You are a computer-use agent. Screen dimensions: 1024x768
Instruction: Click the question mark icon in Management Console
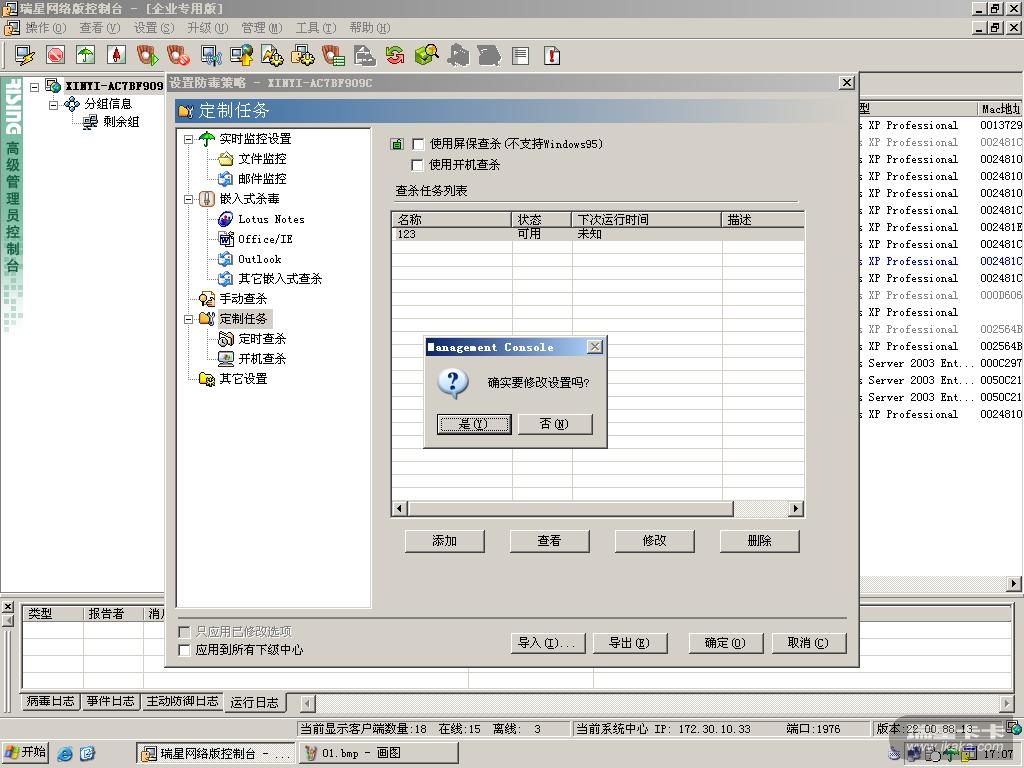pos(453,383)
